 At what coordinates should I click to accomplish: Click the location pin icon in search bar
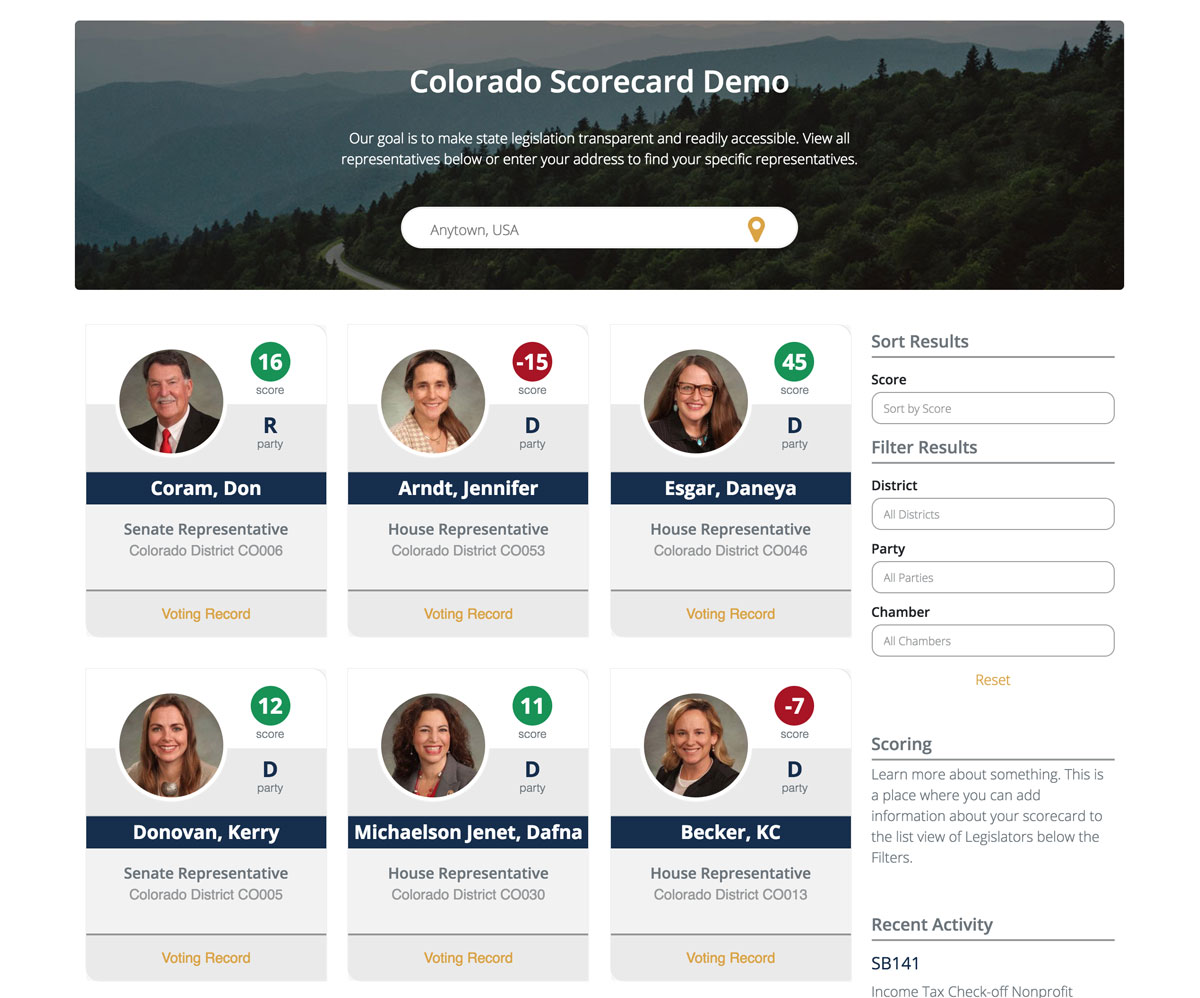[x=756, y=229]
